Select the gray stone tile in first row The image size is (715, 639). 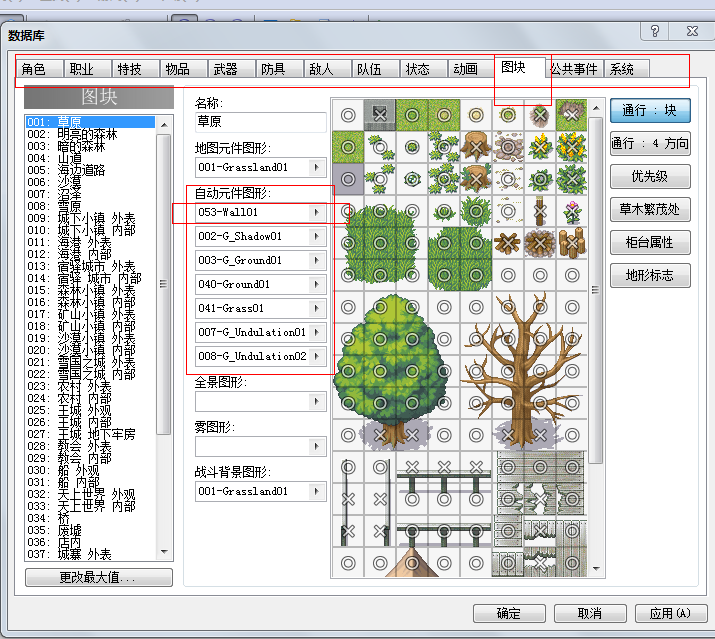point(380,115)
